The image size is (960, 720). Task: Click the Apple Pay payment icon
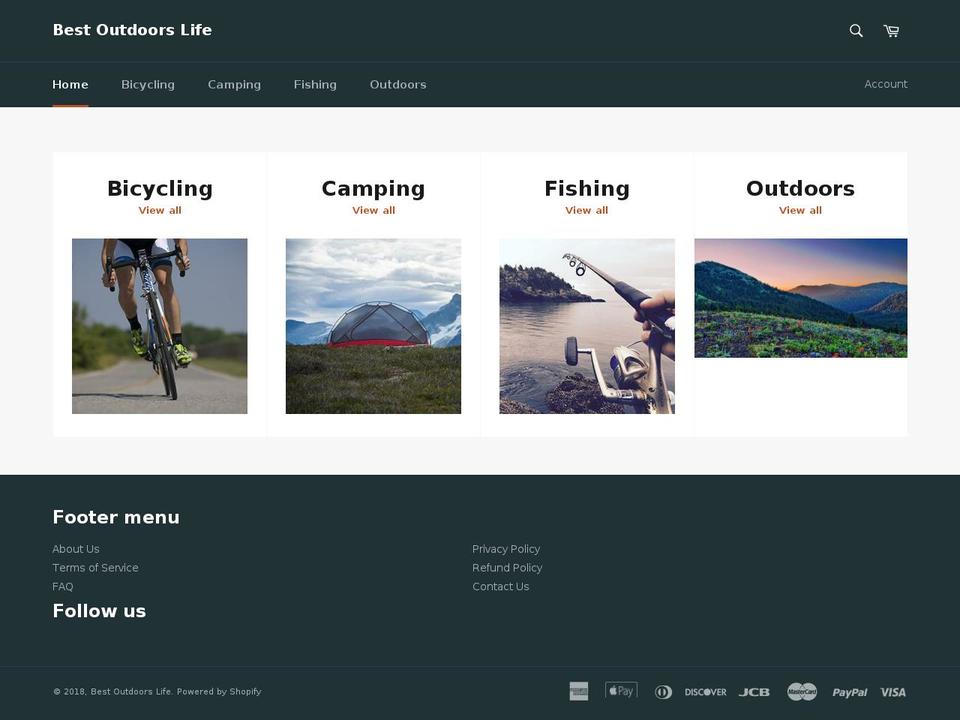tap(621, 690)
